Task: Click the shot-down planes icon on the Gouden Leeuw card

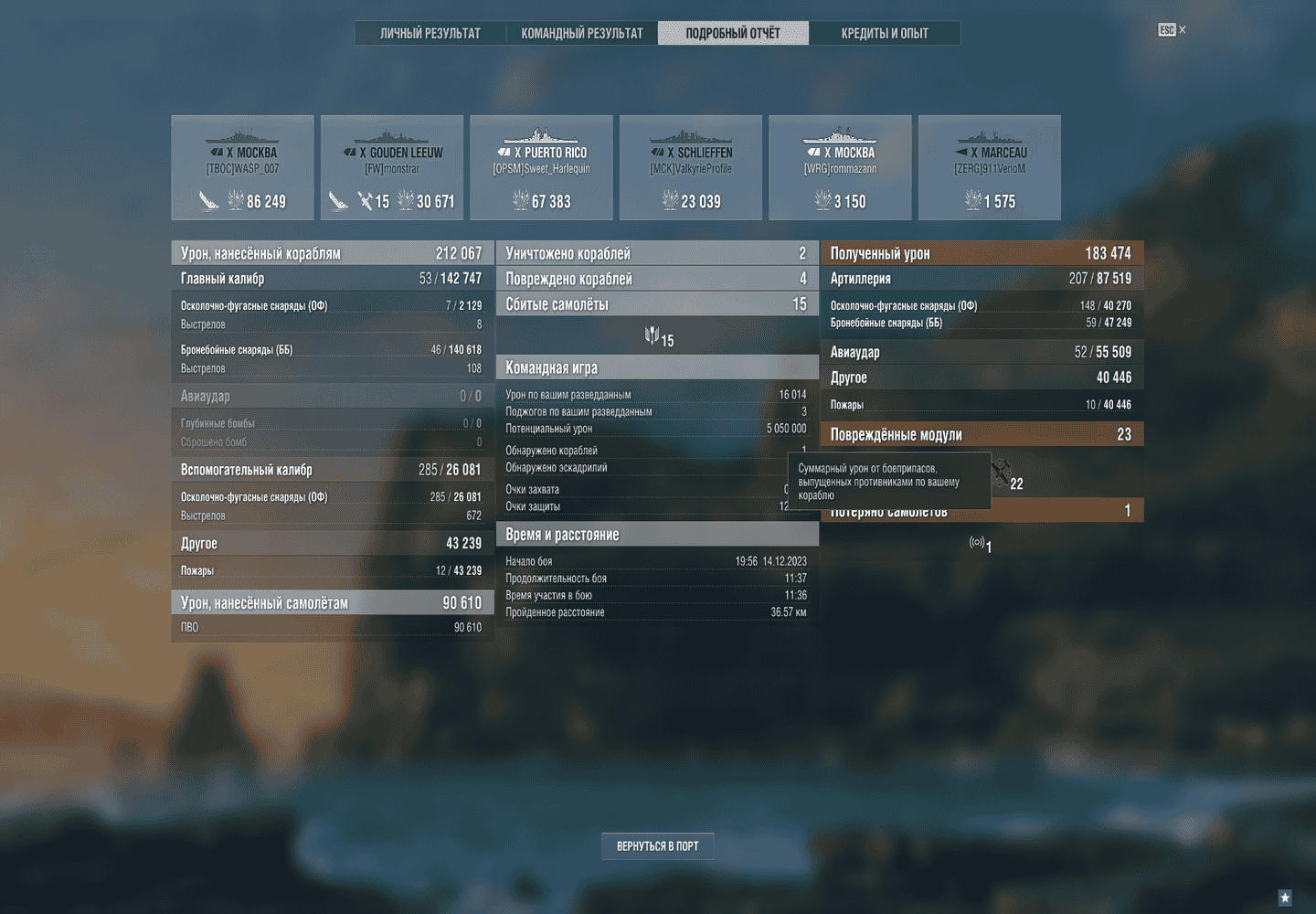Action: pyautogui.click(x=365, y=200)
